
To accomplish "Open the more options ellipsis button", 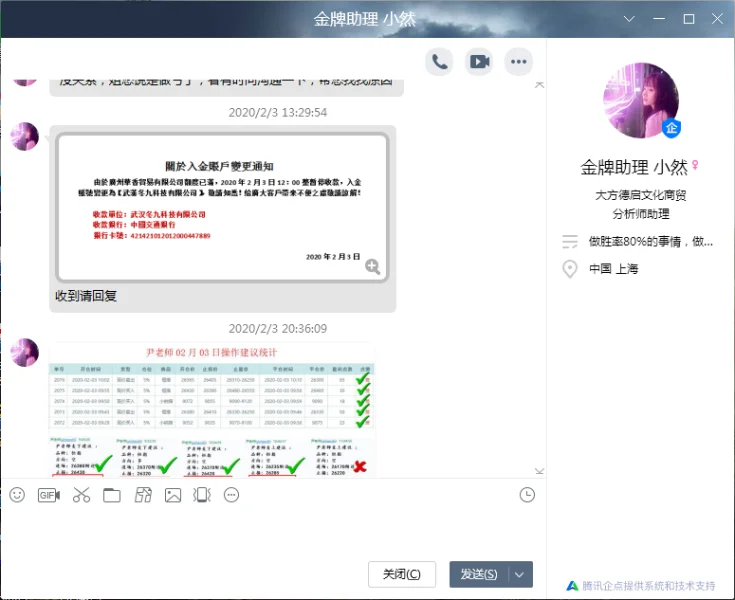I will point(518,61).
